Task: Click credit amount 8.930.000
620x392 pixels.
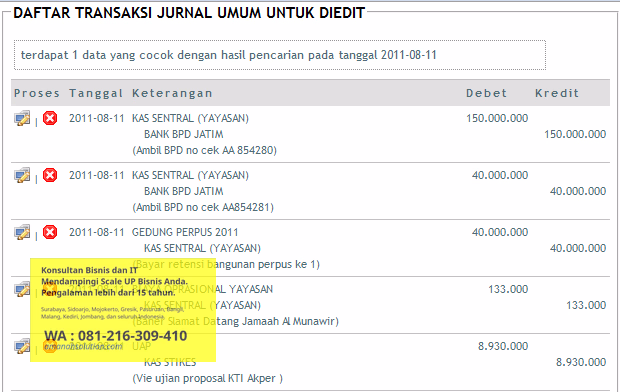Action: tap(581, 362)
